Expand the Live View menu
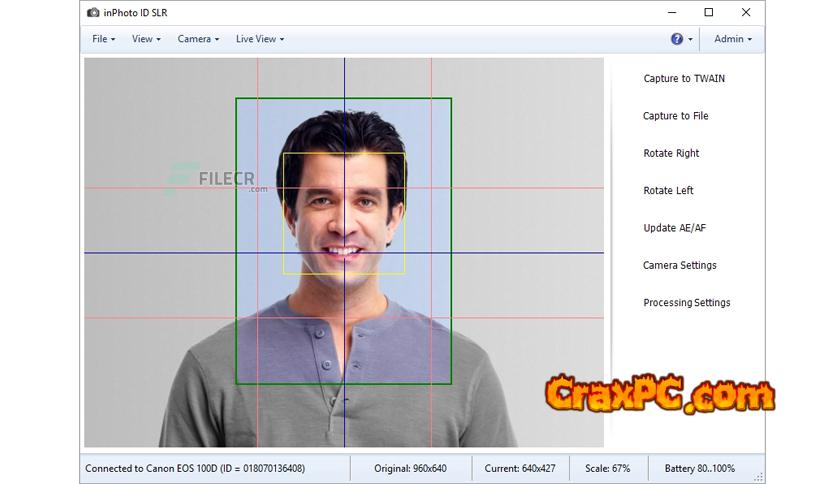This screenshot has height=484, width=836. [260, 39]
